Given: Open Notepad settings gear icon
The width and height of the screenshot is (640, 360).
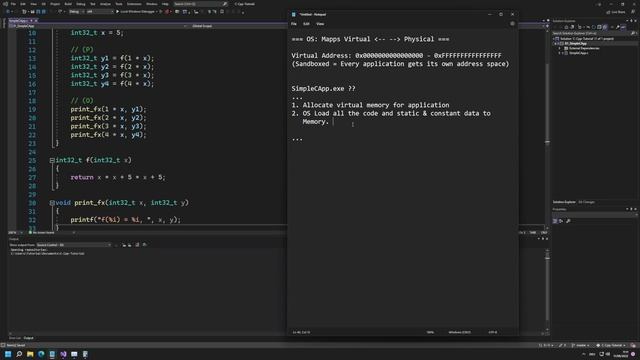Looking at the screenshot, I should pyautogui.click(x=512, y=24).
